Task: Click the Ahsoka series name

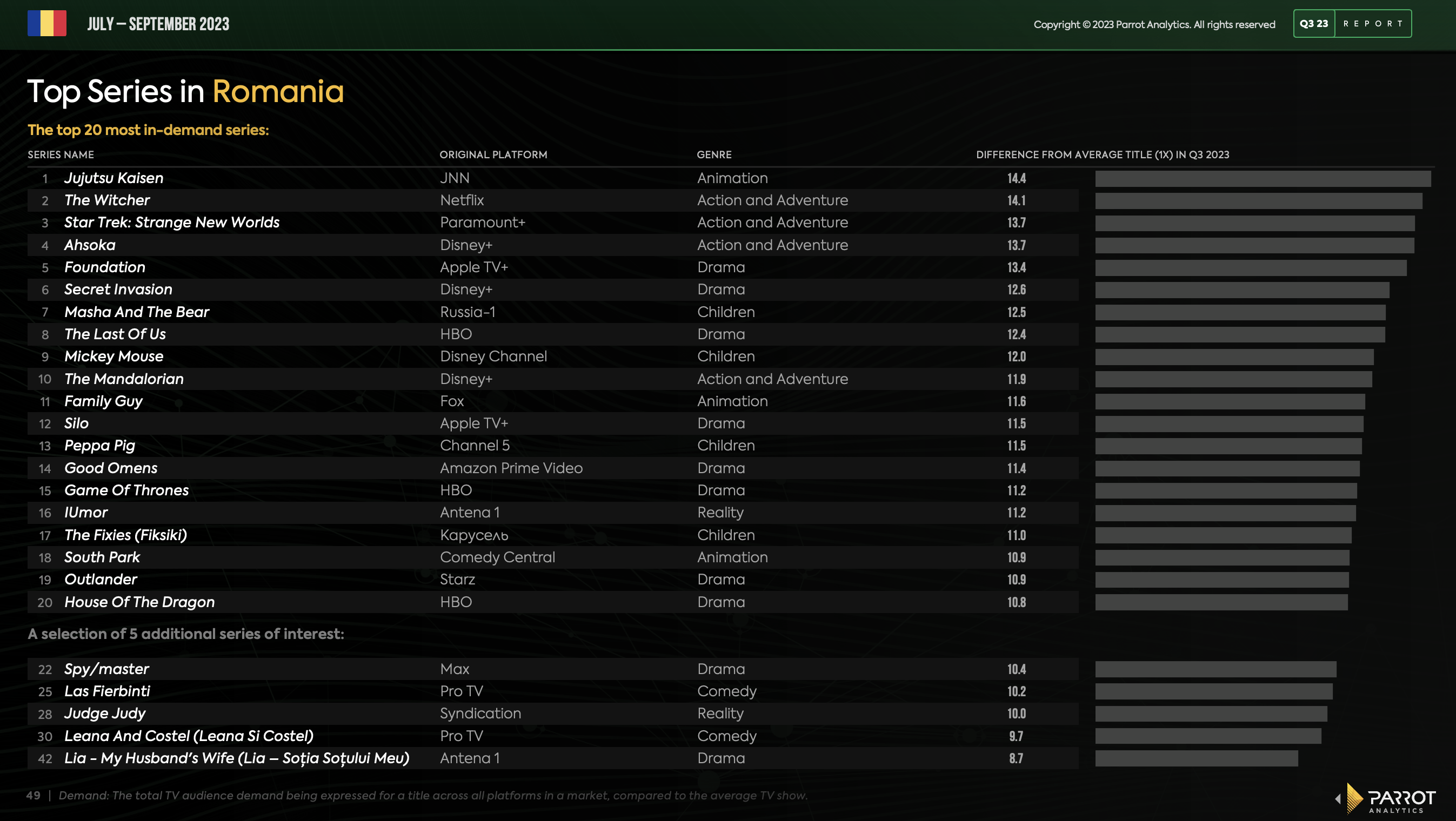Action: 90,245
